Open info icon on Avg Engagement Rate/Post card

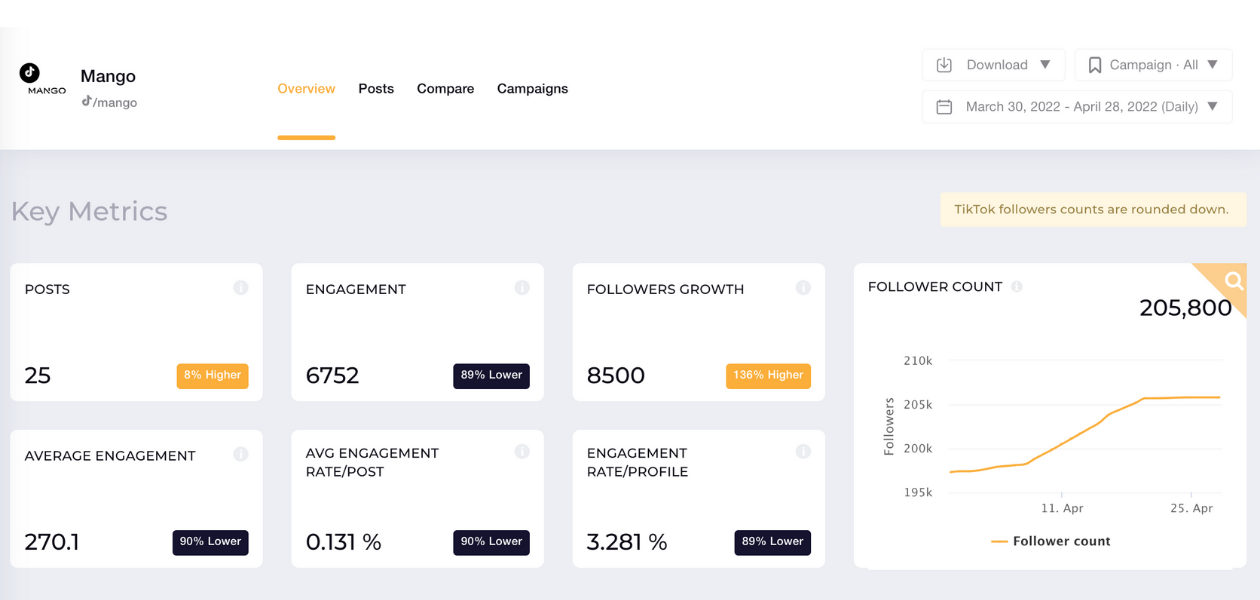[x=522, y=452]
